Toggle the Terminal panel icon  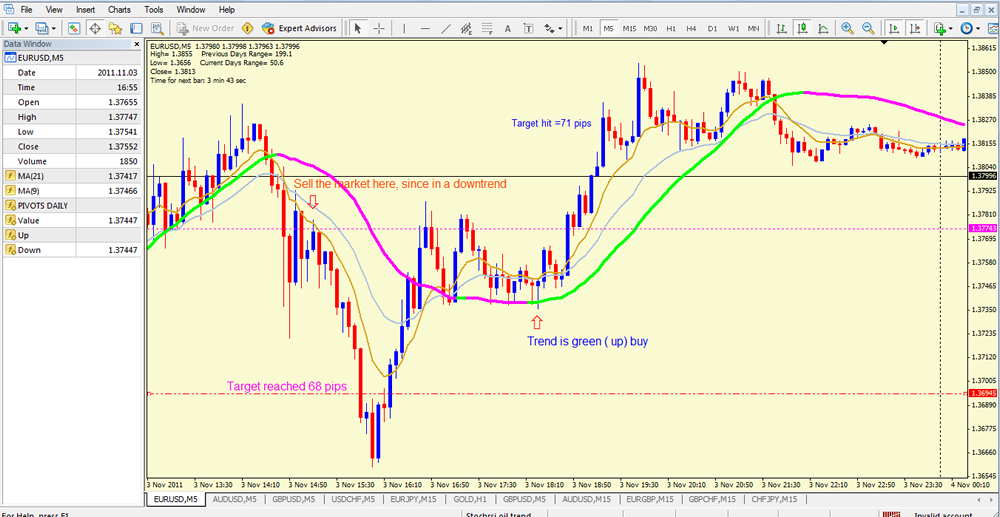click(x=136, y=28)
